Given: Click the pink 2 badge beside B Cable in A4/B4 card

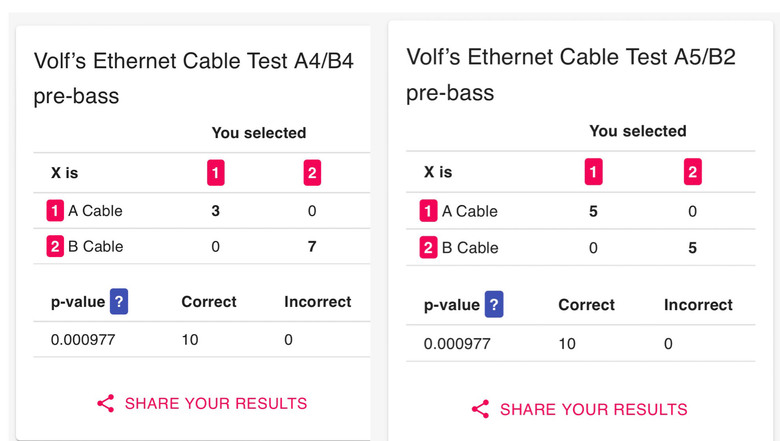Looking at the screenshot, I should 55,247.
